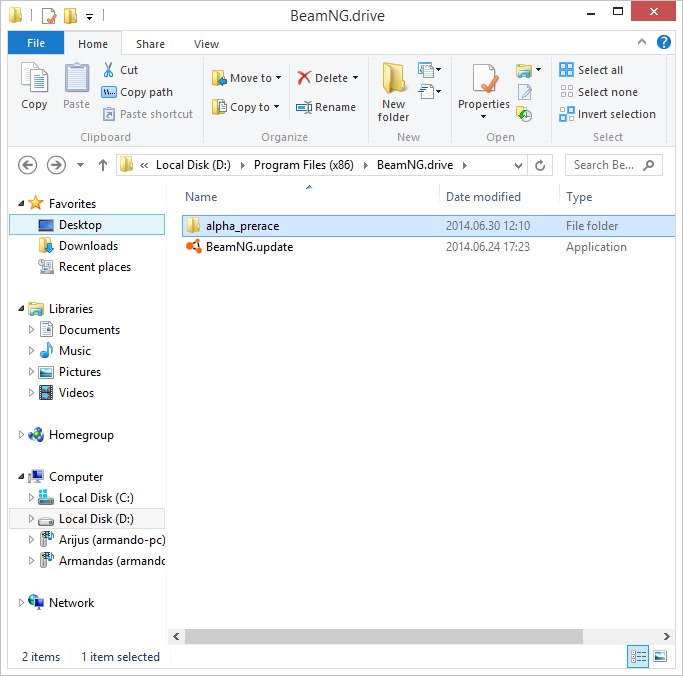This screenshot has height=676, width=683.
Task: Click the search magnifier icon
Action: [649, 165]
